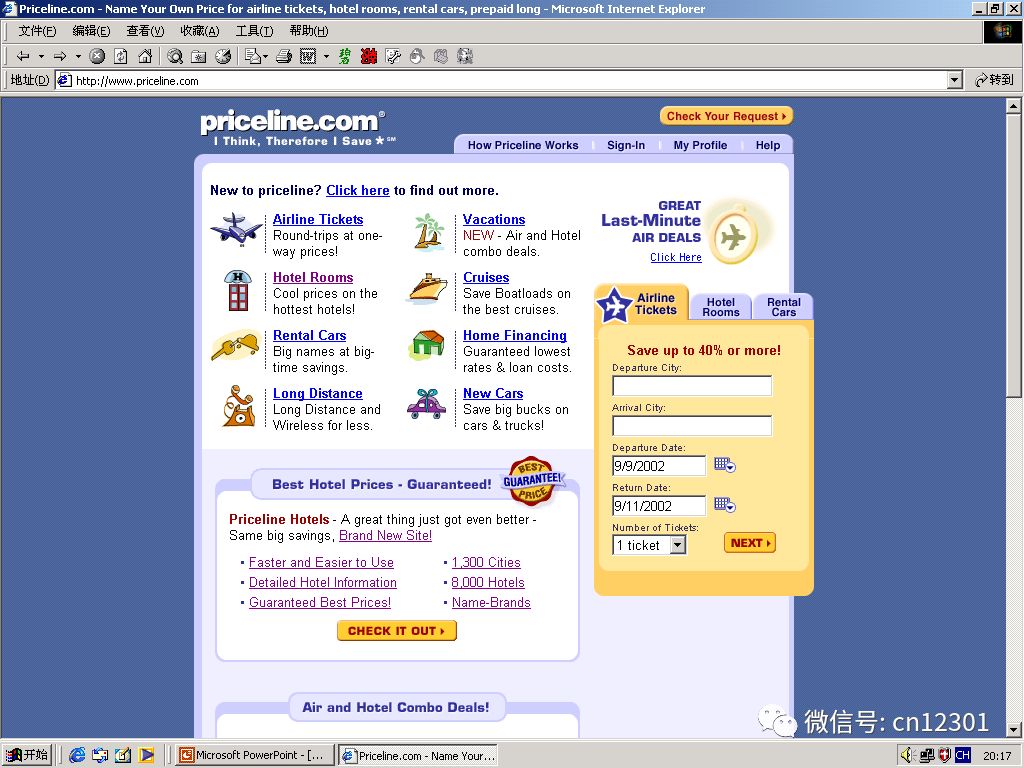Open the Guaranteed Best Prices! link
The width and height of the screenshot is (1024, 768).
(320, 602)
